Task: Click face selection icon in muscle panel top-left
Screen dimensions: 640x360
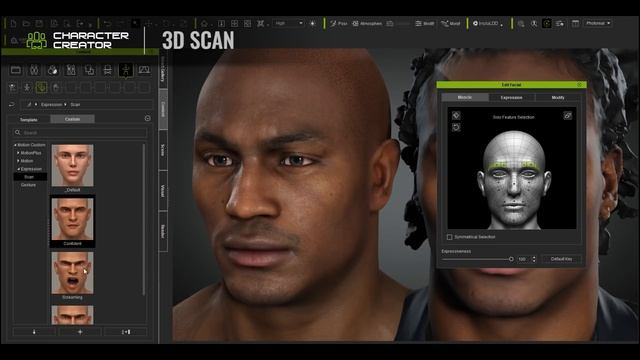Action: click(x=456, y=116)
